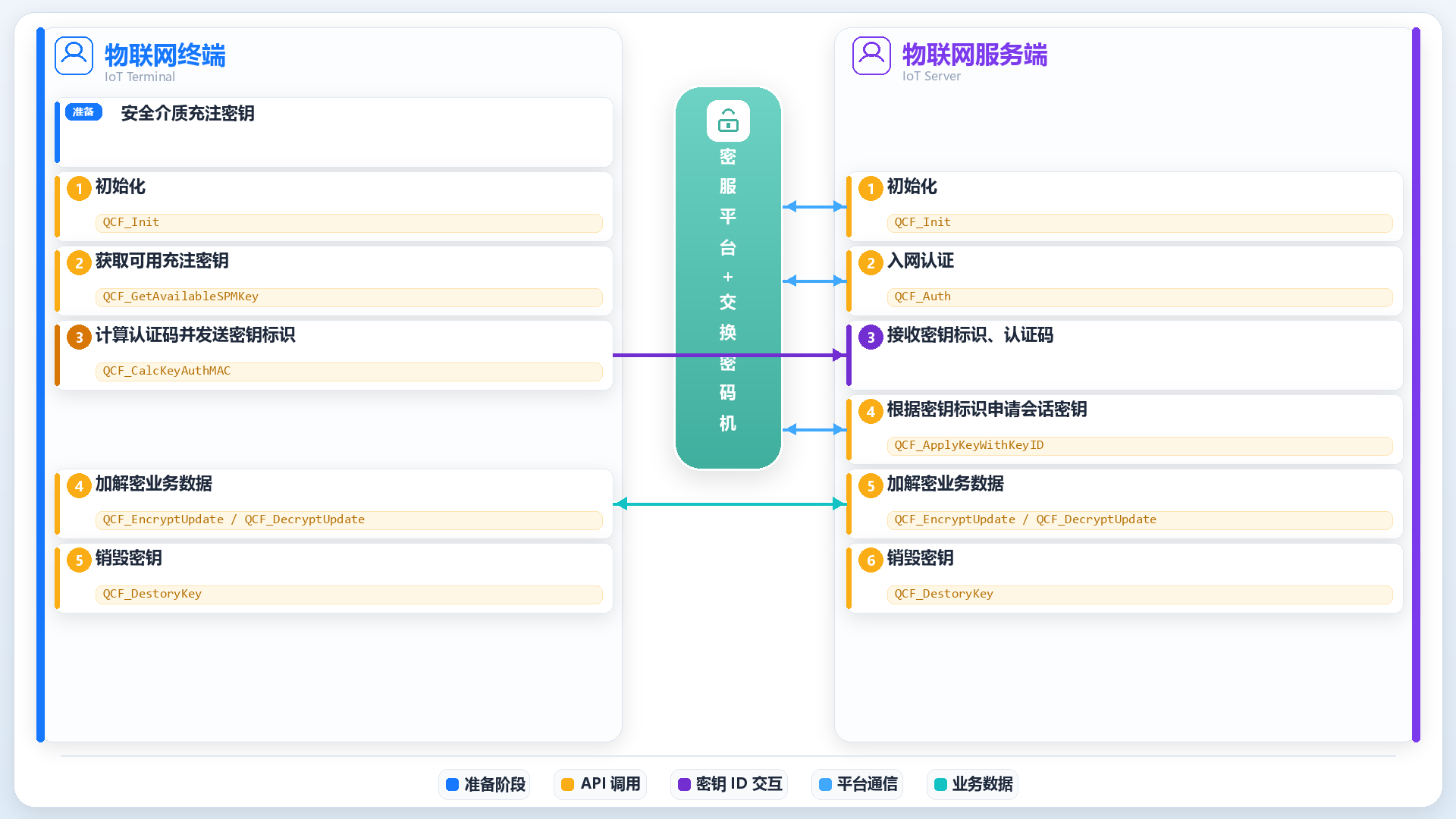This screenshot has width=1456, height=819.
Task: Click the server QCF_DestoryKey code label
Action: (x=1140, y=594)
